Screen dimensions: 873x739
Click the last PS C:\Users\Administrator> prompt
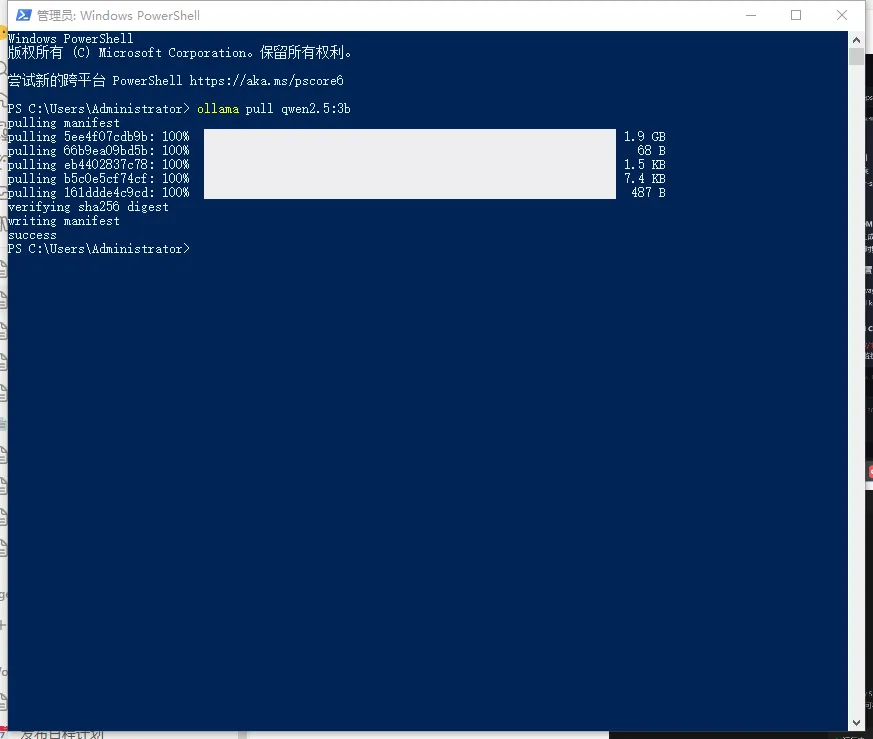point(99,248)
